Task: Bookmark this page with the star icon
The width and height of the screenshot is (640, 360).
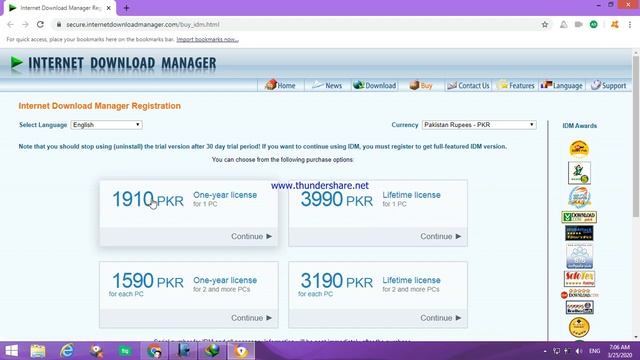Action: tap(545, 24)
